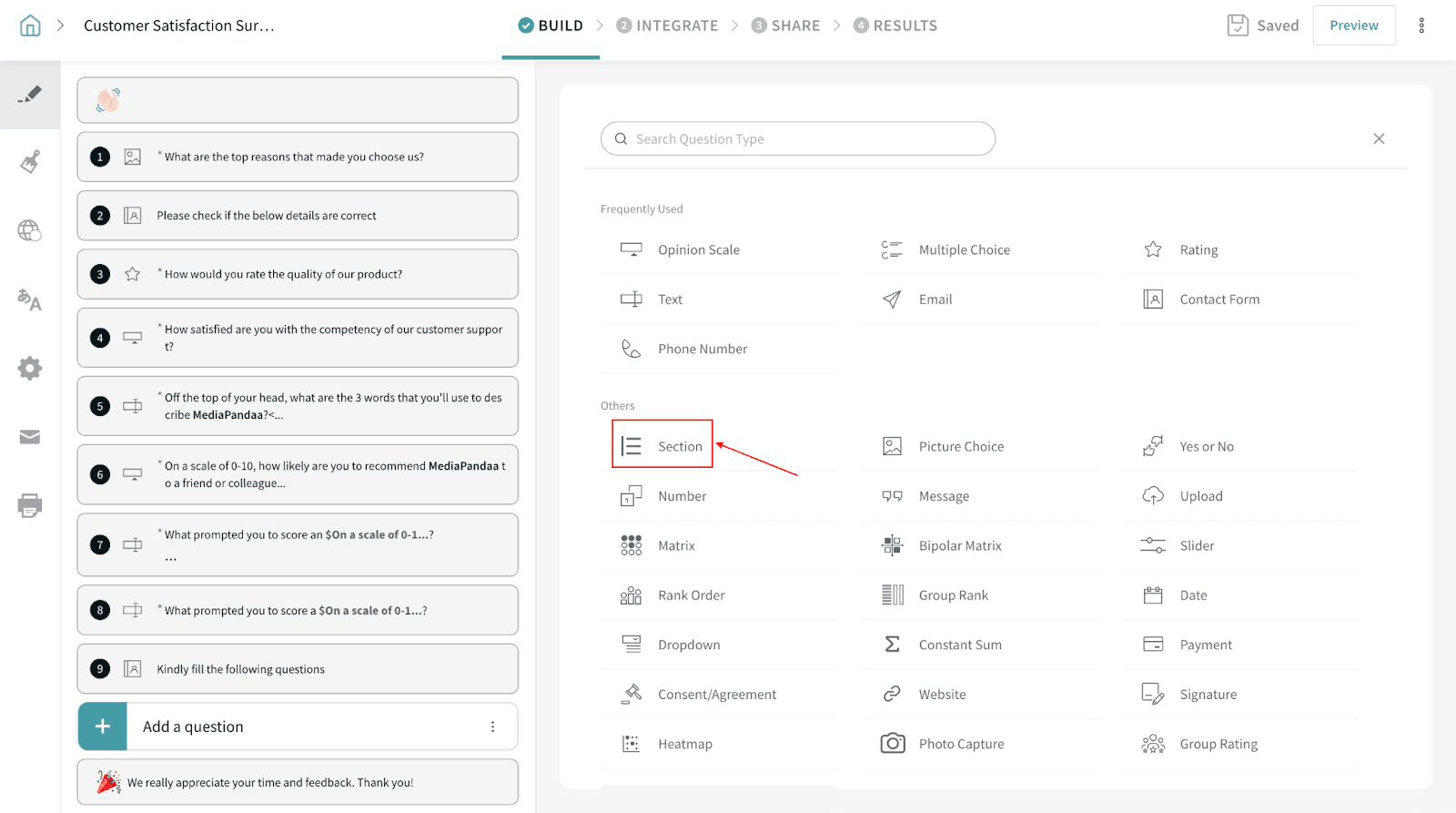Pick the Dropdown question type
This screenshot has width=1456, height=813.
(x=689, y=645)
